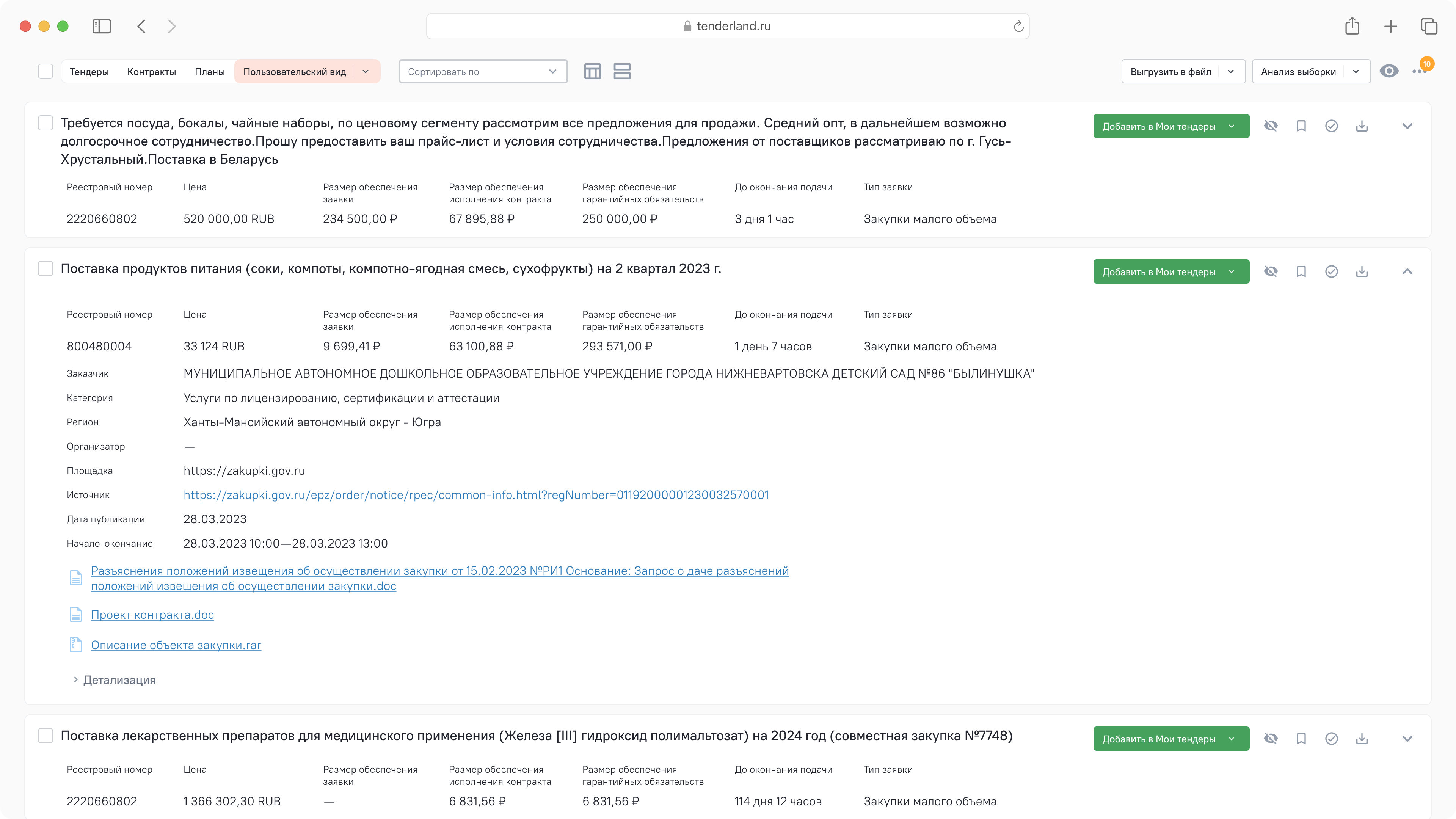Expand the 'Детализация' section
1456x819 pixels.
pos(119,680)
